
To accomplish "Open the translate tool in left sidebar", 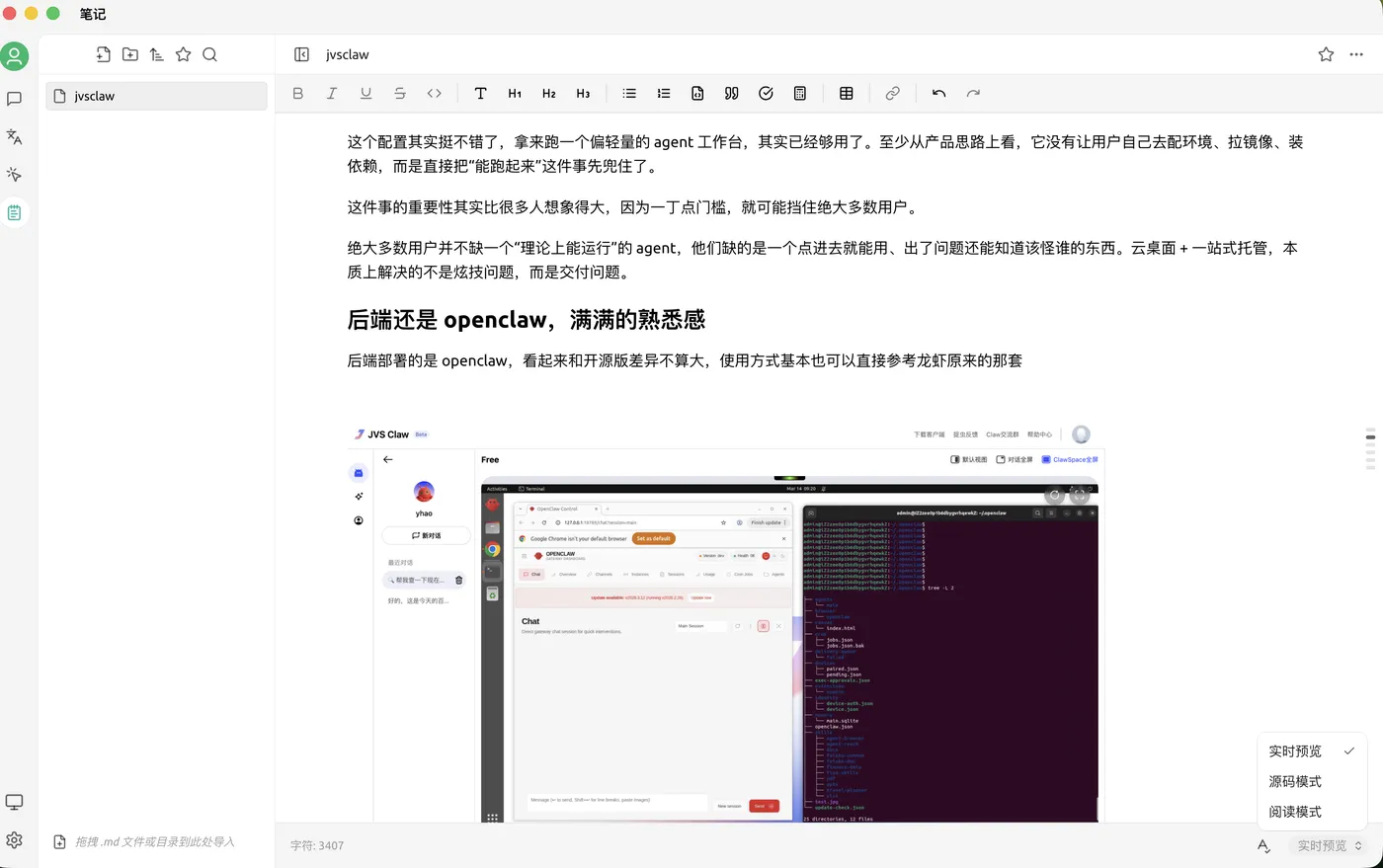I will (x=14, y=136).
